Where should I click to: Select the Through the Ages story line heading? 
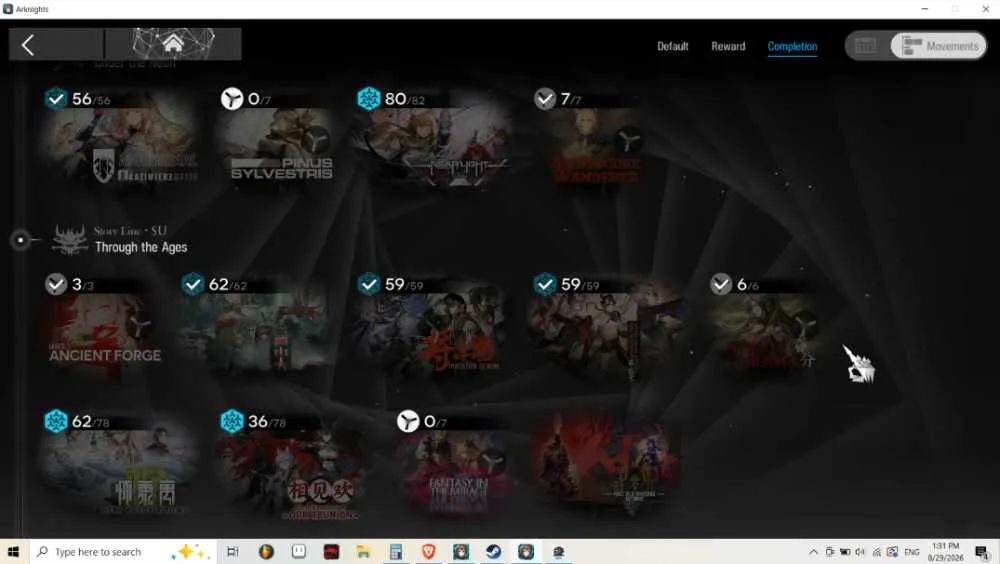[x=141, y=247]
